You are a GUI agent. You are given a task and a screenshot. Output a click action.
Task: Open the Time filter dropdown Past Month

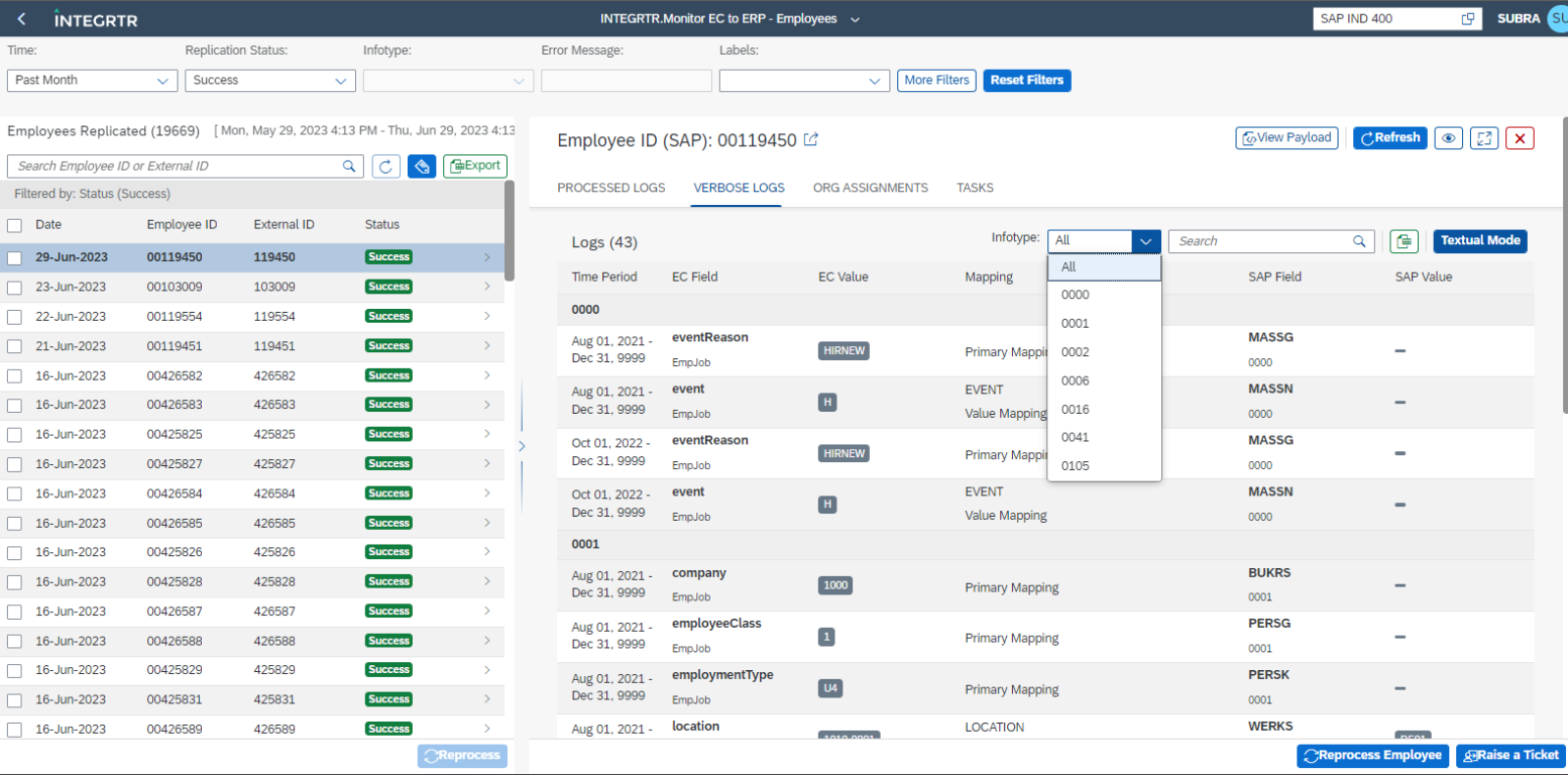click(92, 80)
